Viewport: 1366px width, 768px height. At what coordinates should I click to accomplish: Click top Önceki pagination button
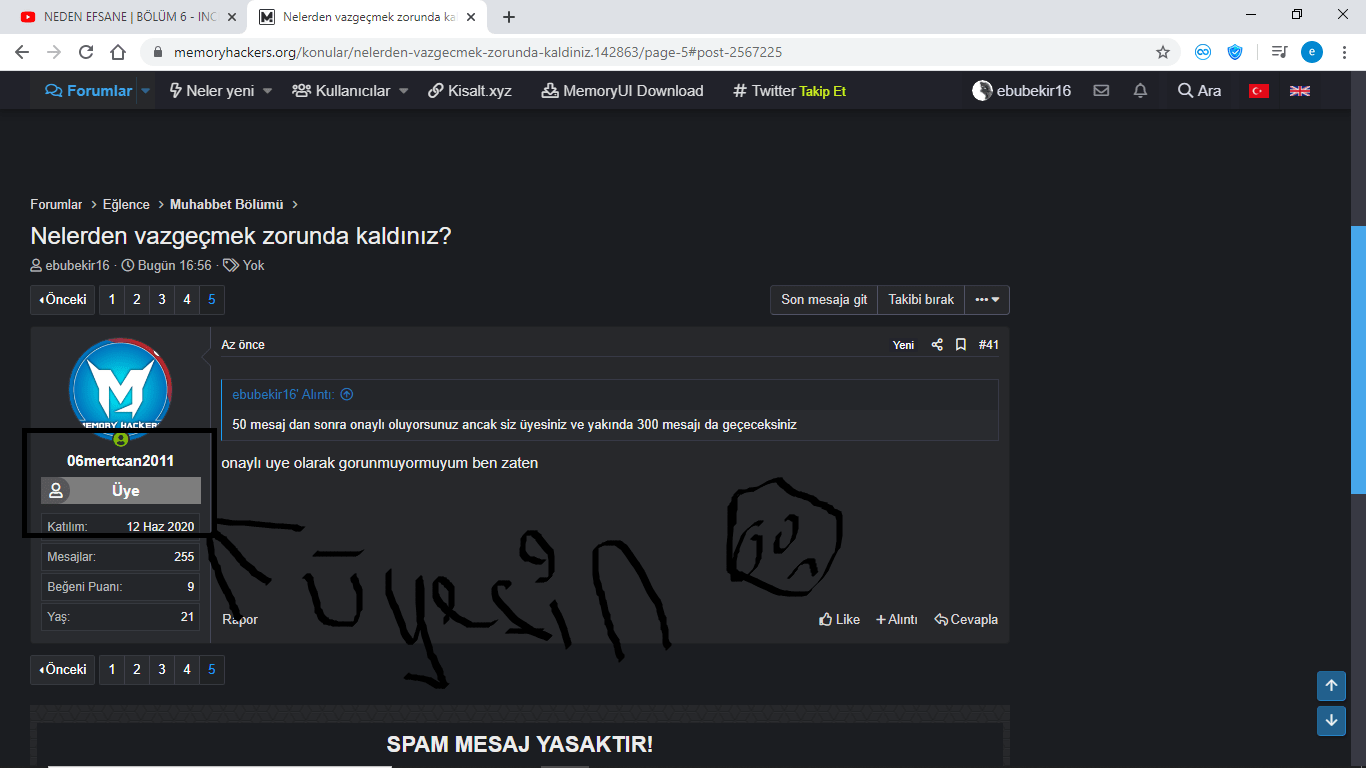click(63, 300)
